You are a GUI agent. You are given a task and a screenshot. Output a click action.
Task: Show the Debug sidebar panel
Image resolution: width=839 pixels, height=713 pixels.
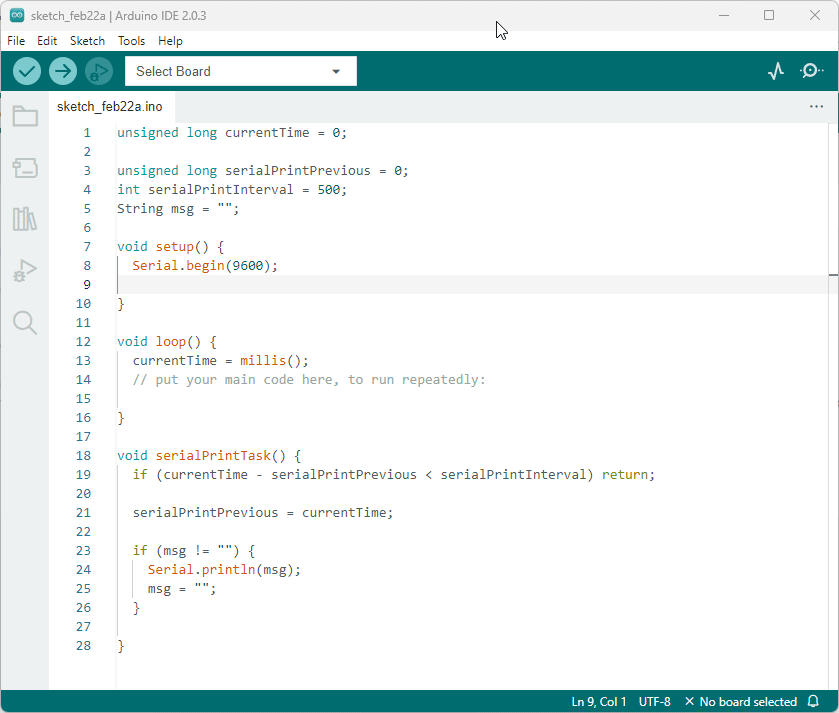(25, 270)
